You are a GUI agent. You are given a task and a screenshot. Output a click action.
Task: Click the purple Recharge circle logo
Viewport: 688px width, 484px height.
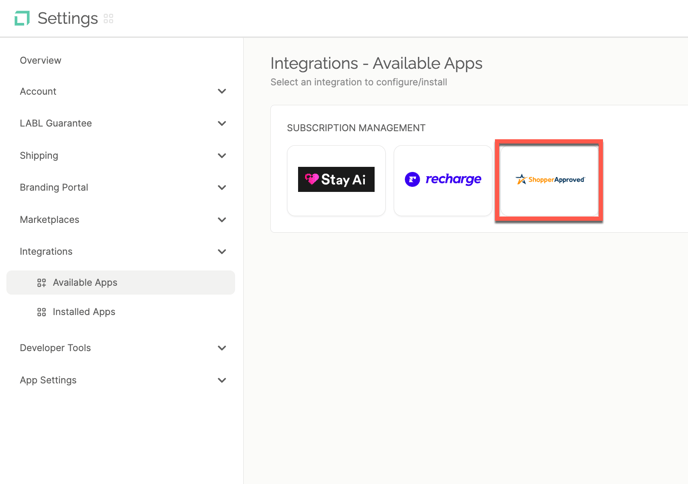(412, 179)
